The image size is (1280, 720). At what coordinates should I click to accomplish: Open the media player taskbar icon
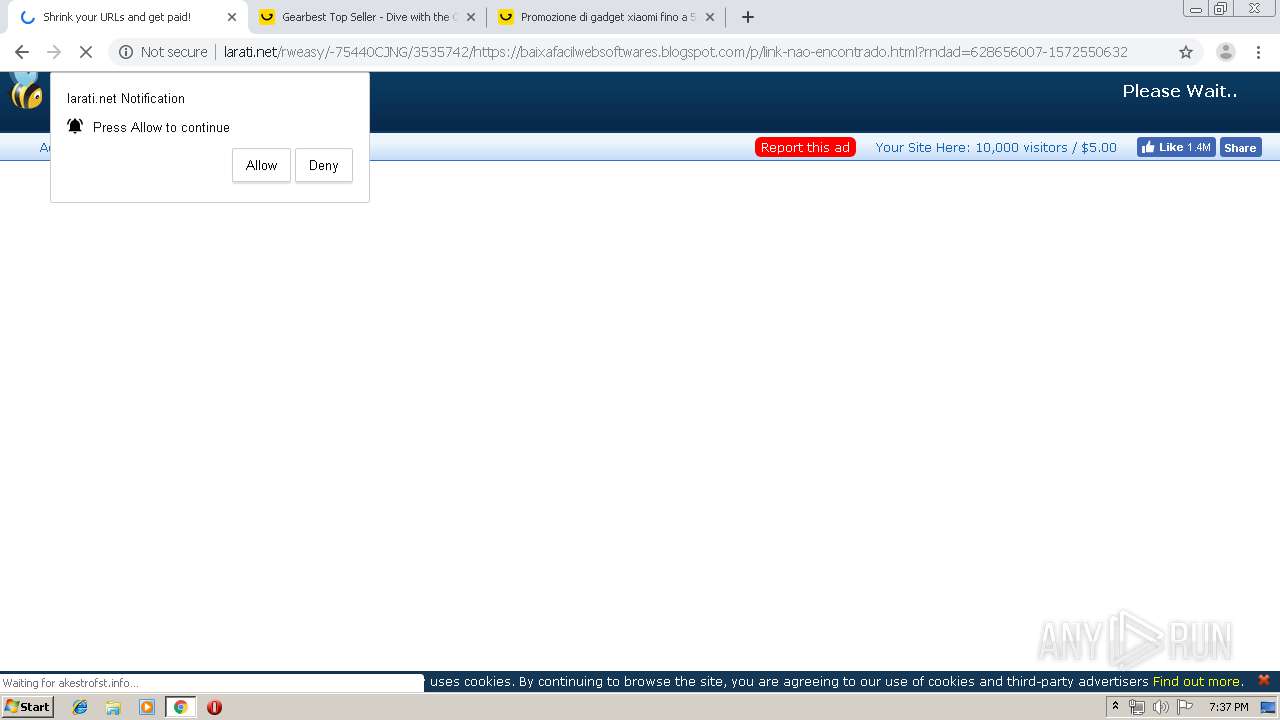(x=147, y=707)
